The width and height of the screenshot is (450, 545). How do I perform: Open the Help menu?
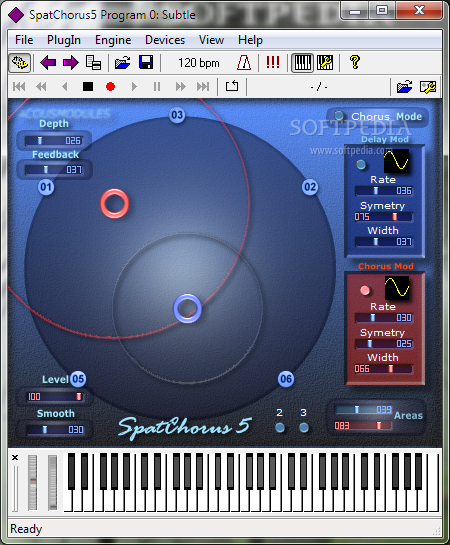(250, 40)
